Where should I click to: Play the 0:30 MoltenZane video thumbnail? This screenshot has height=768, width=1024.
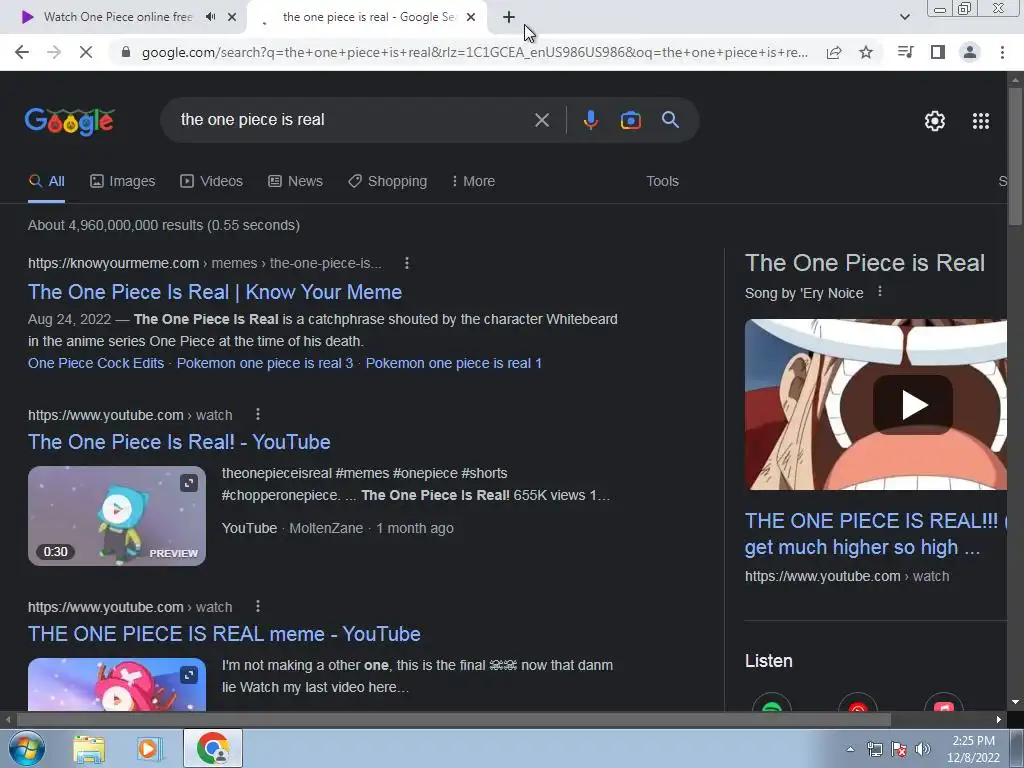click(x=117, y=515)
